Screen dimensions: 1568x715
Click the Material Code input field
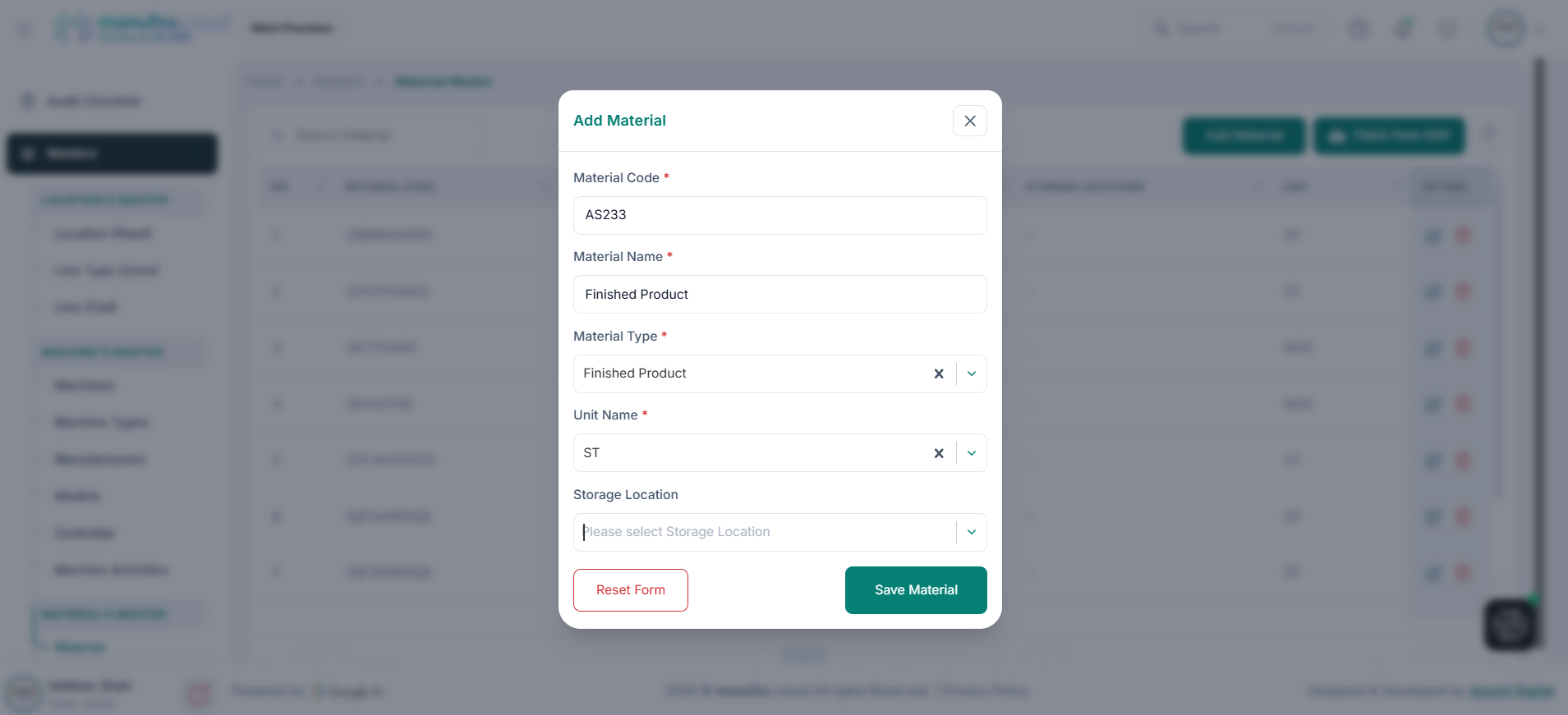tap(779, 215)
